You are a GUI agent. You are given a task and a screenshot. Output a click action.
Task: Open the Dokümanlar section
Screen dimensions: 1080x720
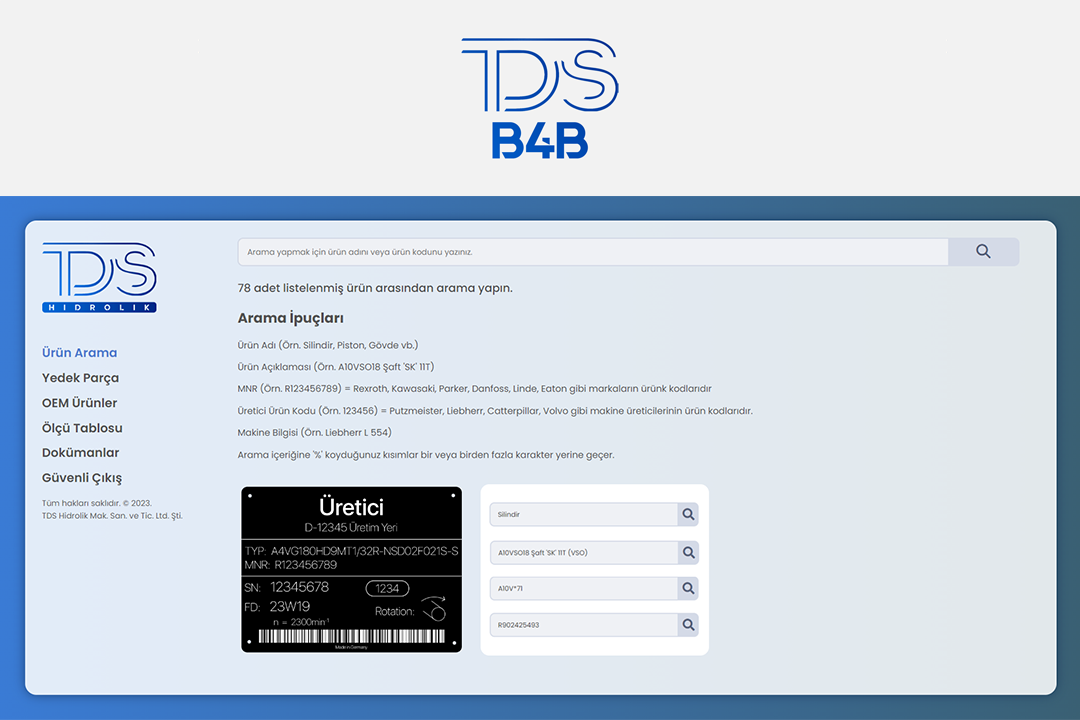coord(80,453)
